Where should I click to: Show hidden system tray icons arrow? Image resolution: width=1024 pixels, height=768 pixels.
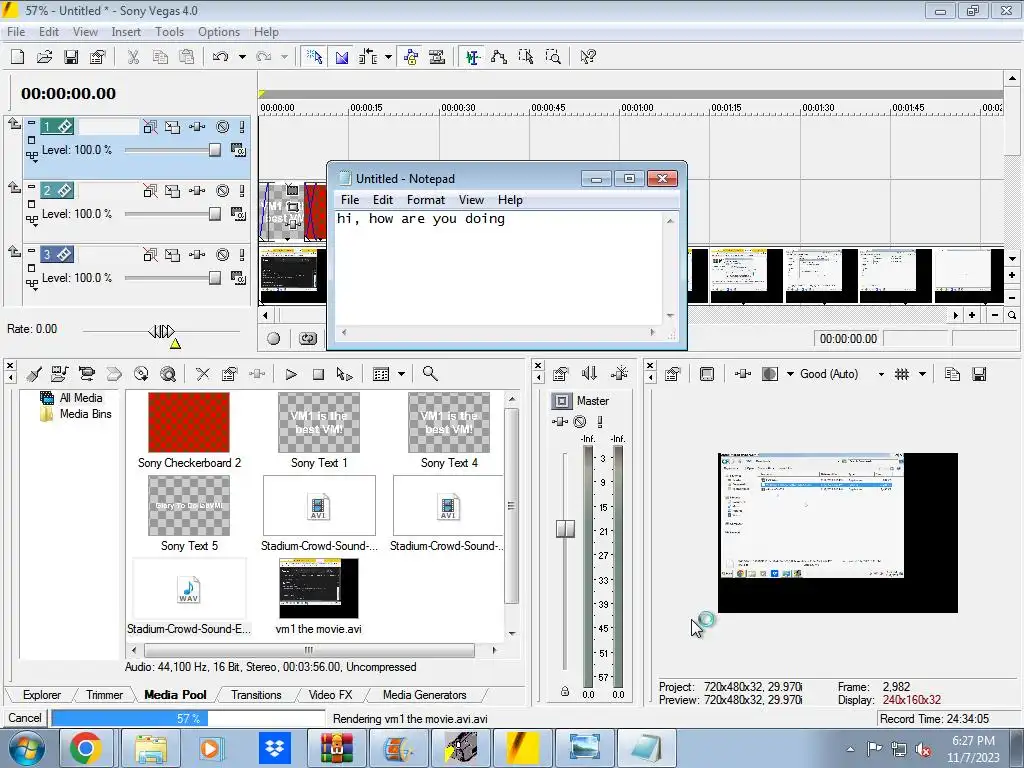[x=850, y=749]
